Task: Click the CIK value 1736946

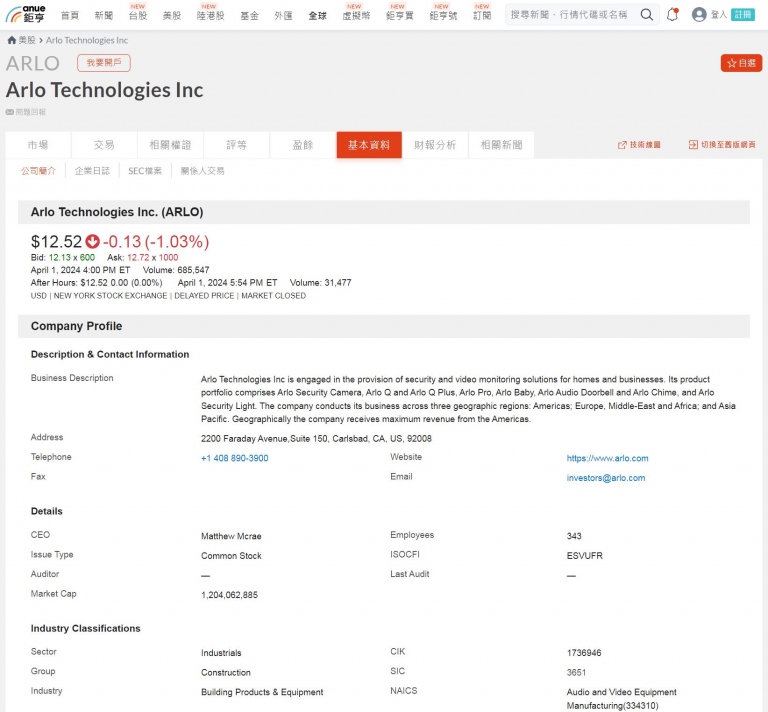Action: point(584,653)
